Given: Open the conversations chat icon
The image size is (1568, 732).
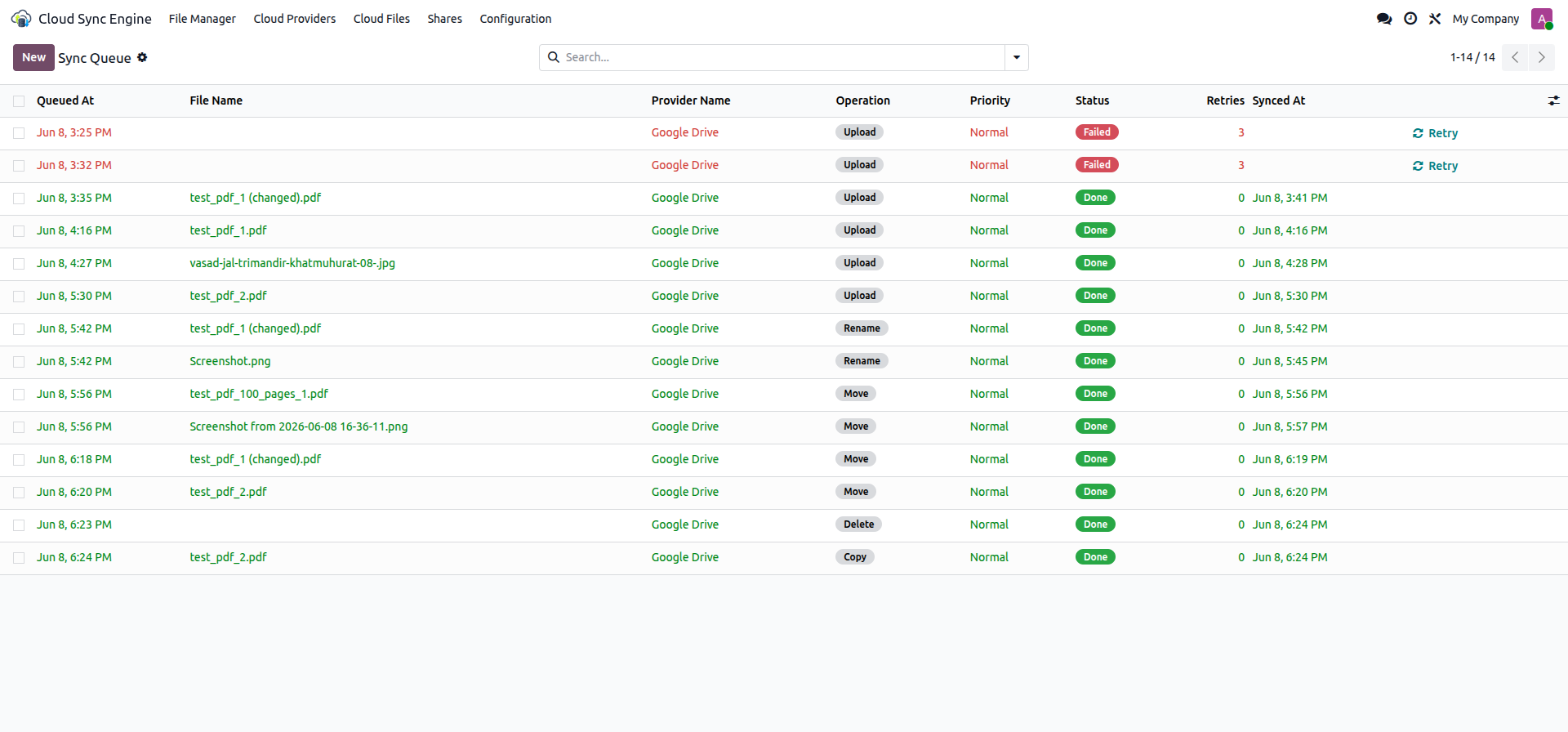Looking at the screenshot, I should pyautogui.click(x=1384, y=19).
